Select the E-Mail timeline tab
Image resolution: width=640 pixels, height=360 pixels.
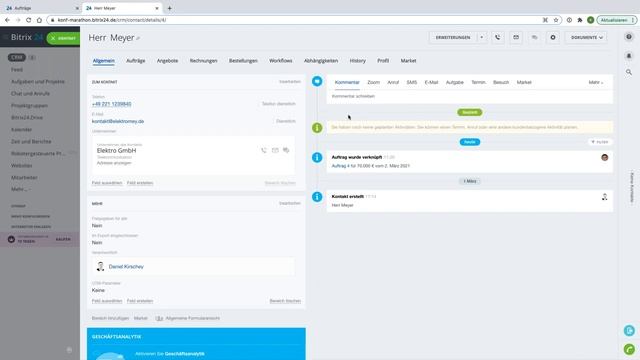click(x=431, y=82)
